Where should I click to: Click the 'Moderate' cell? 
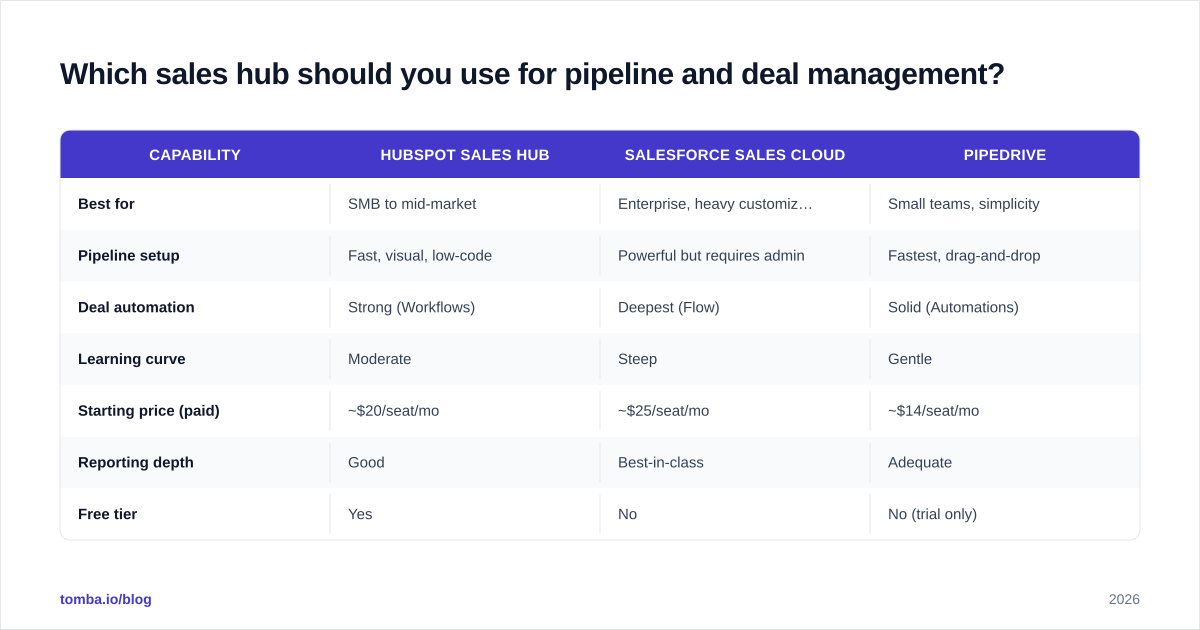[379, 359]
